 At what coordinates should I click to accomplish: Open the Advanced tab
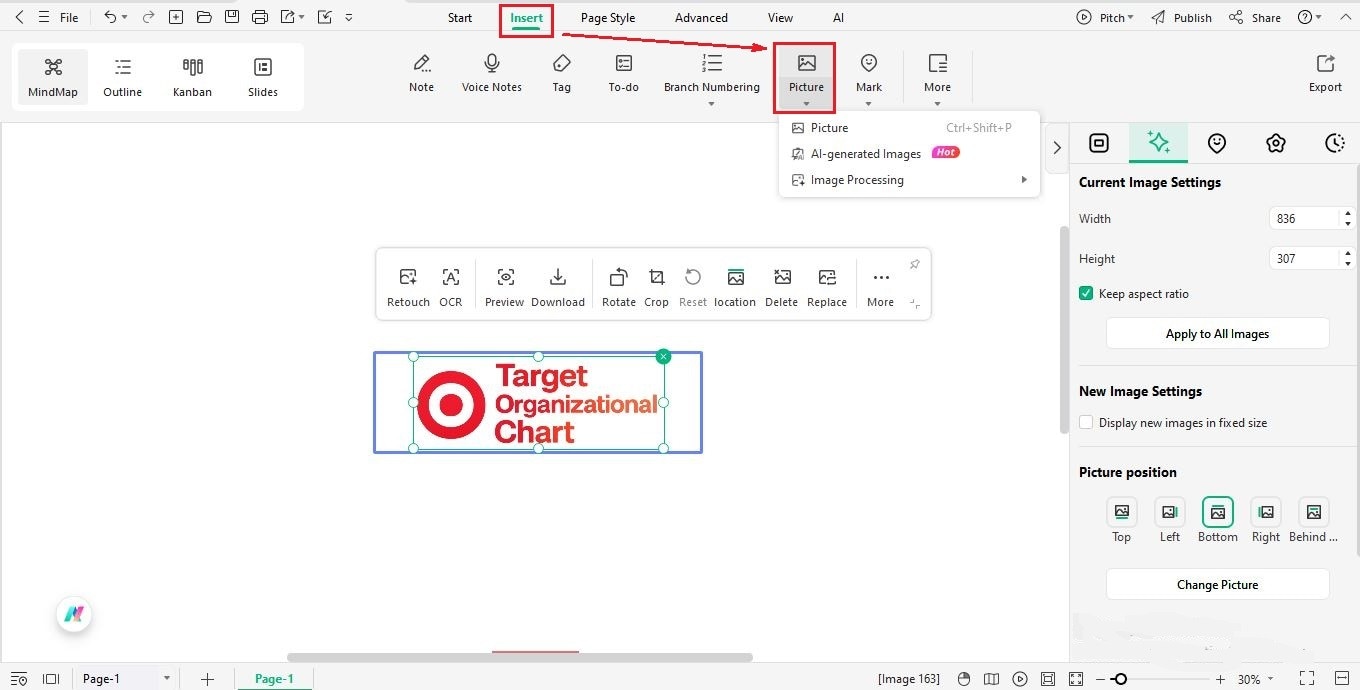click(701, 18)
